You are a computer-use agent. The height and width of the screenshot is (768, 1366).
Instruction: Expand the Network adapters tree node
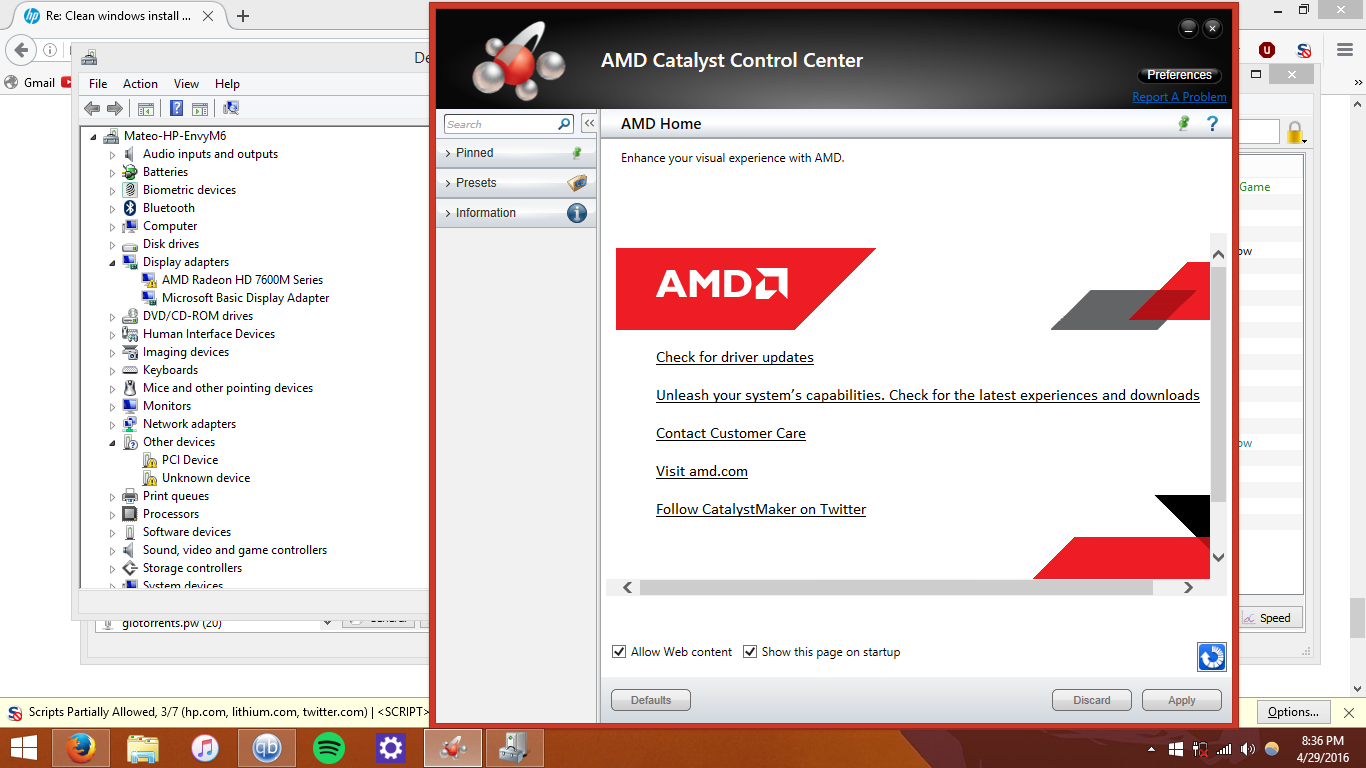[x=113, y=424]
